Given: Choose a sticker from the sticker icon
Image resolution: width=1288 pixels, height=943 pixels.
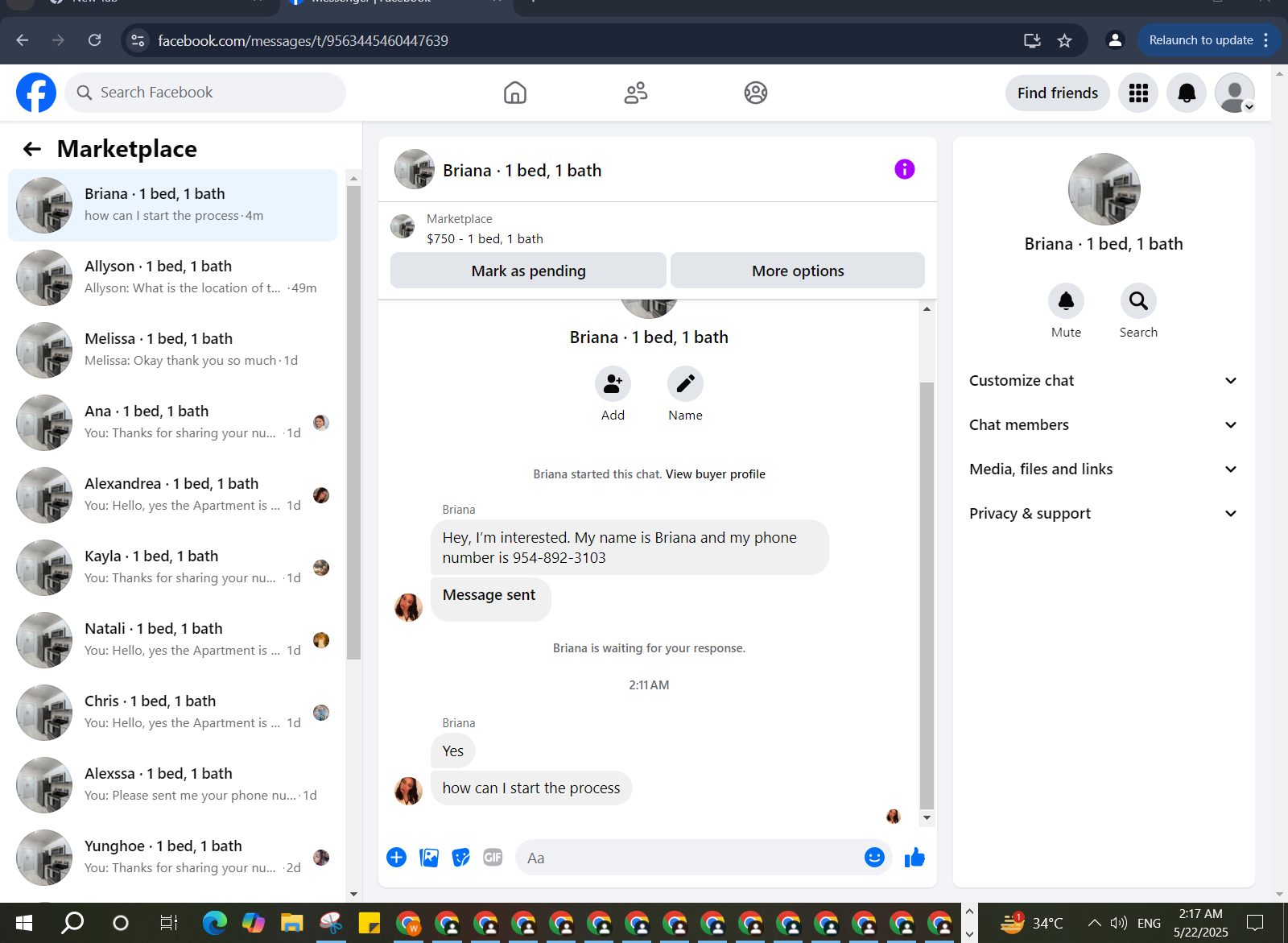Looking at the screenshot, I should pyautogui.click(x=460, y=858).
